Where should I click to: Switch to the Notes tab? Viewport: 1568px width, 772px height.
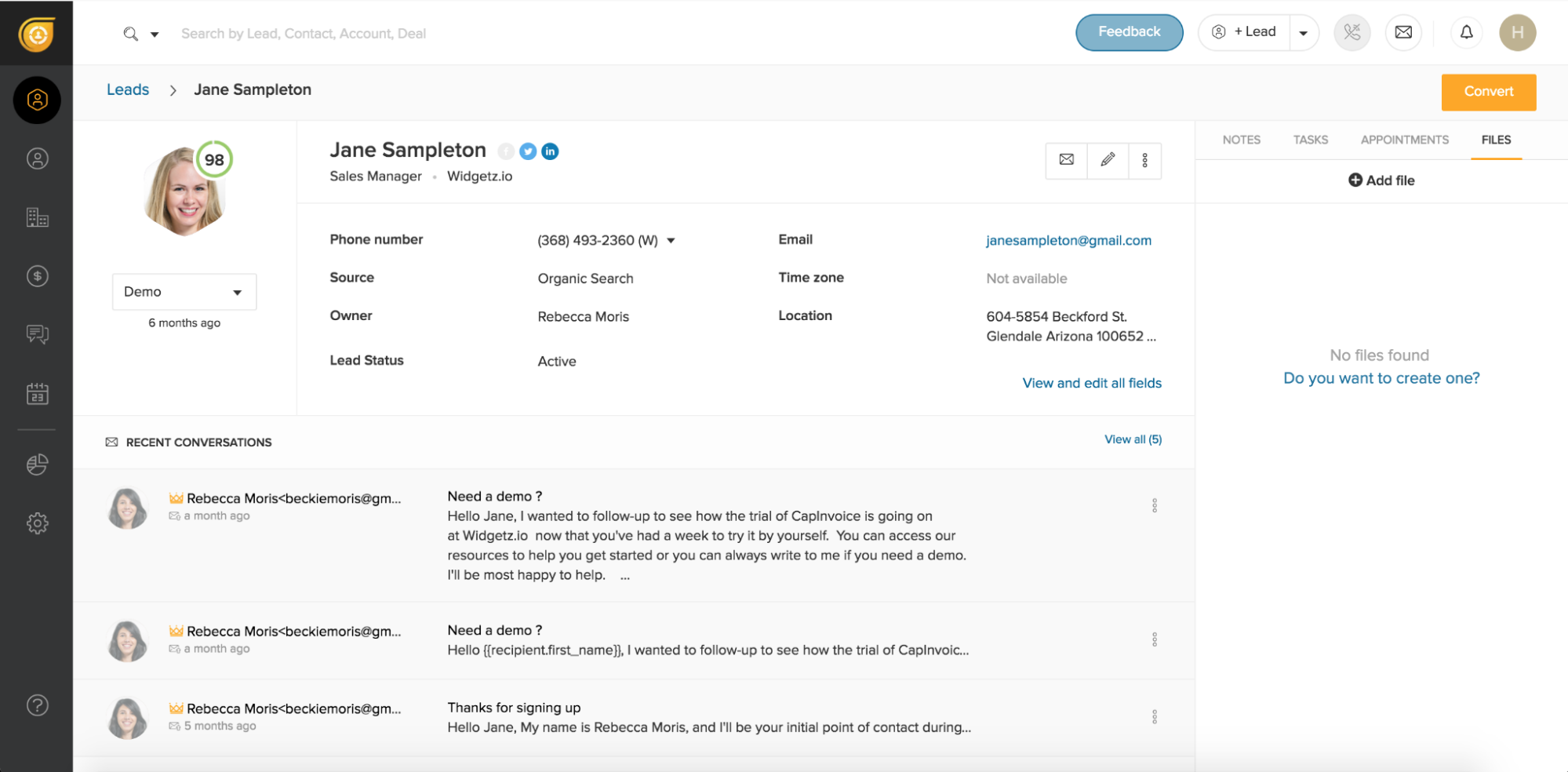[x=1241, y=139]
